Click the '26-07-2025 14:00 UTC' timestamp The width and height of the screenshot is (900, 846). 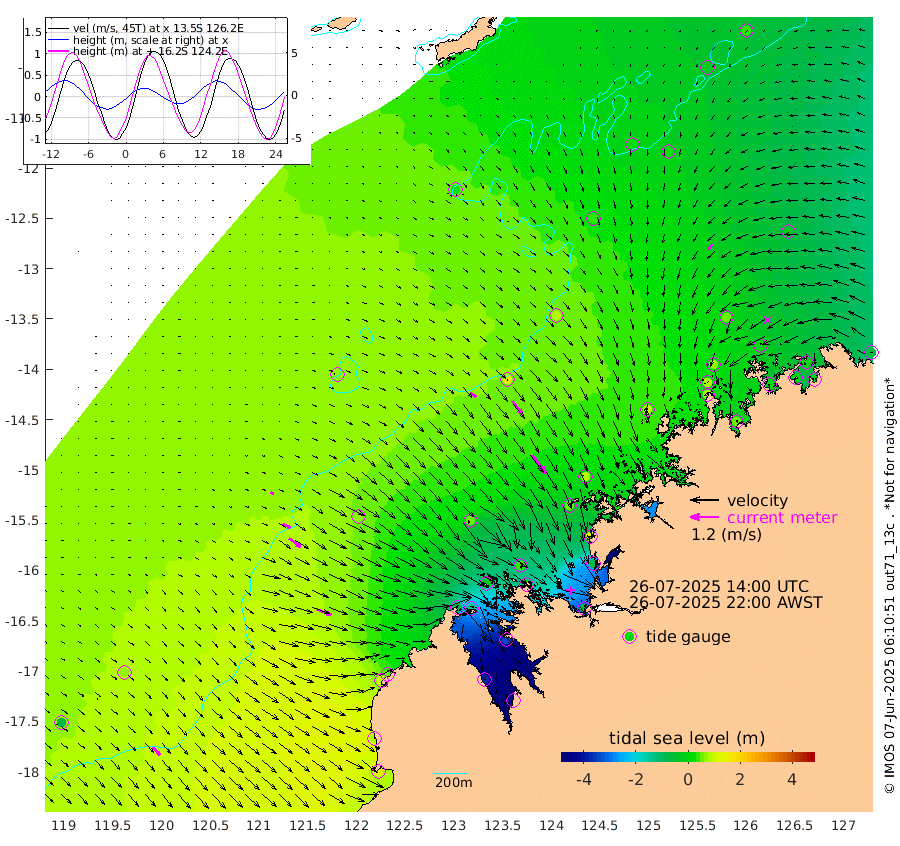pos(719,586)
